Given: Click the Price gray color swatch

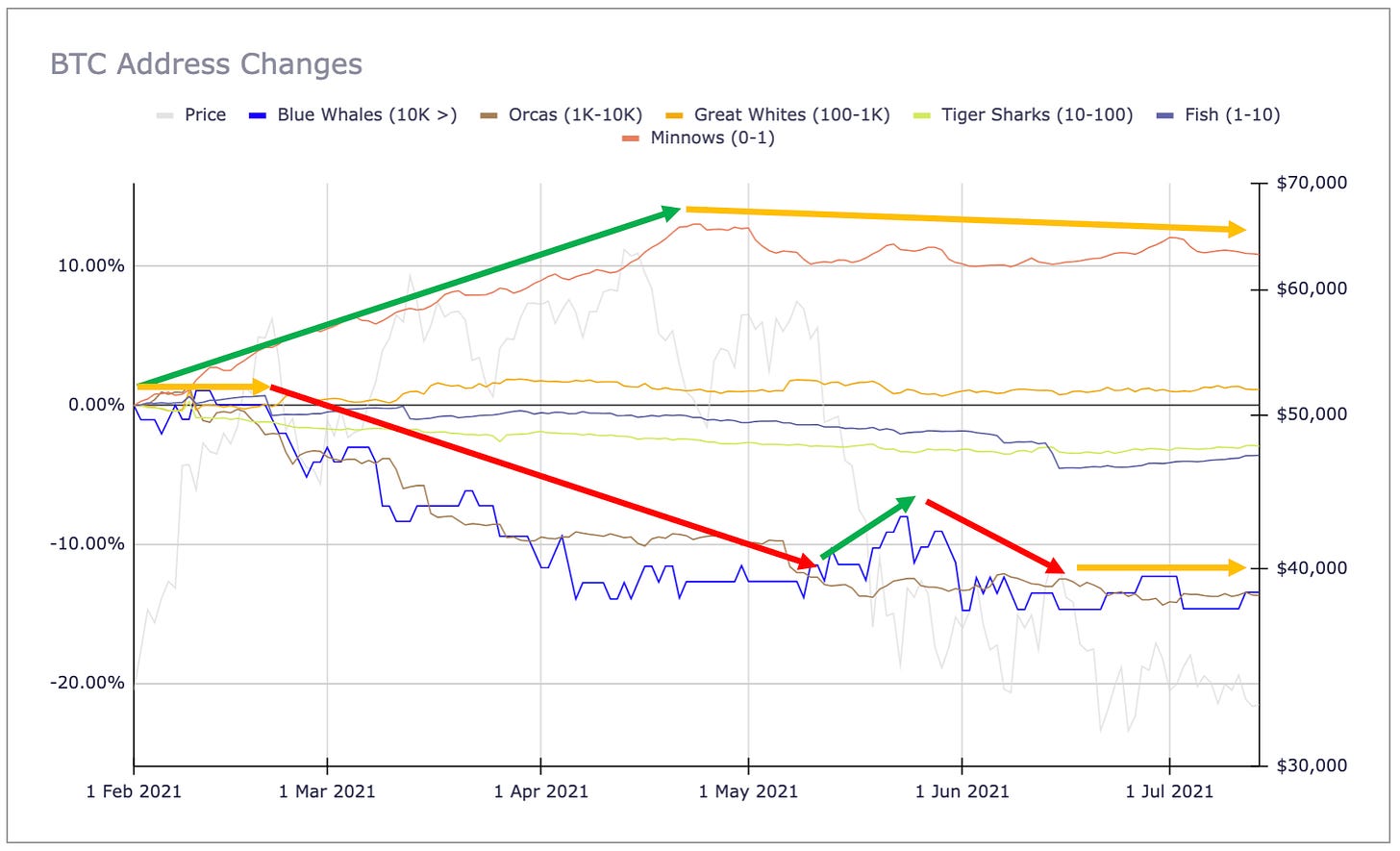Looking at the screenshot, I should pyautogui.click(x=164, y=115).
